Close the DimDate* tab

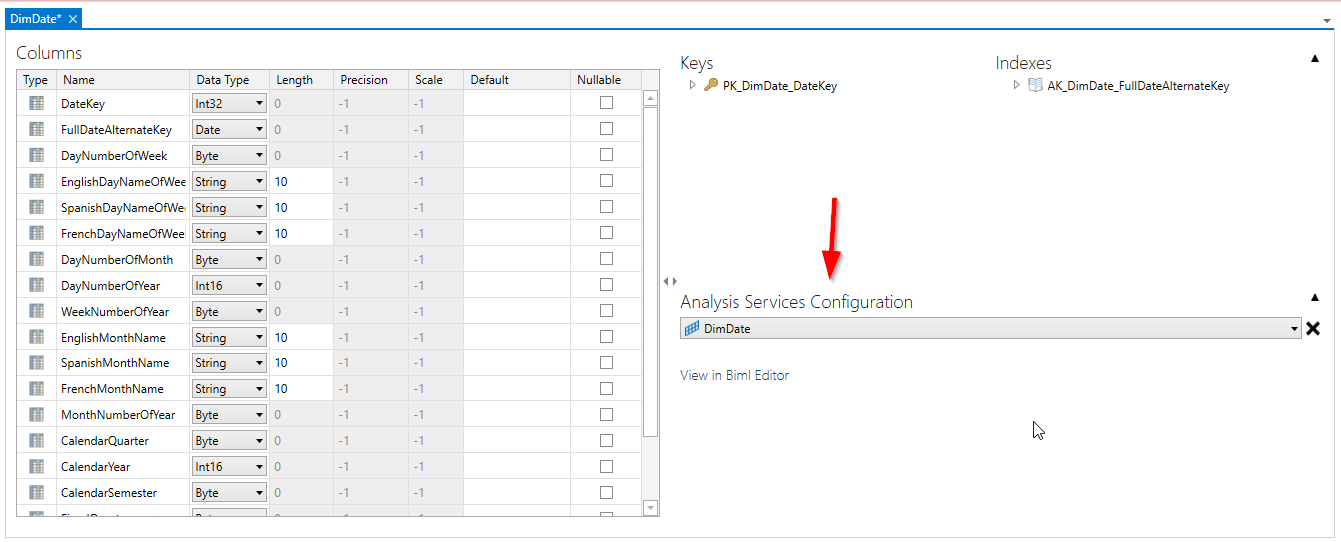click(73, 19)
